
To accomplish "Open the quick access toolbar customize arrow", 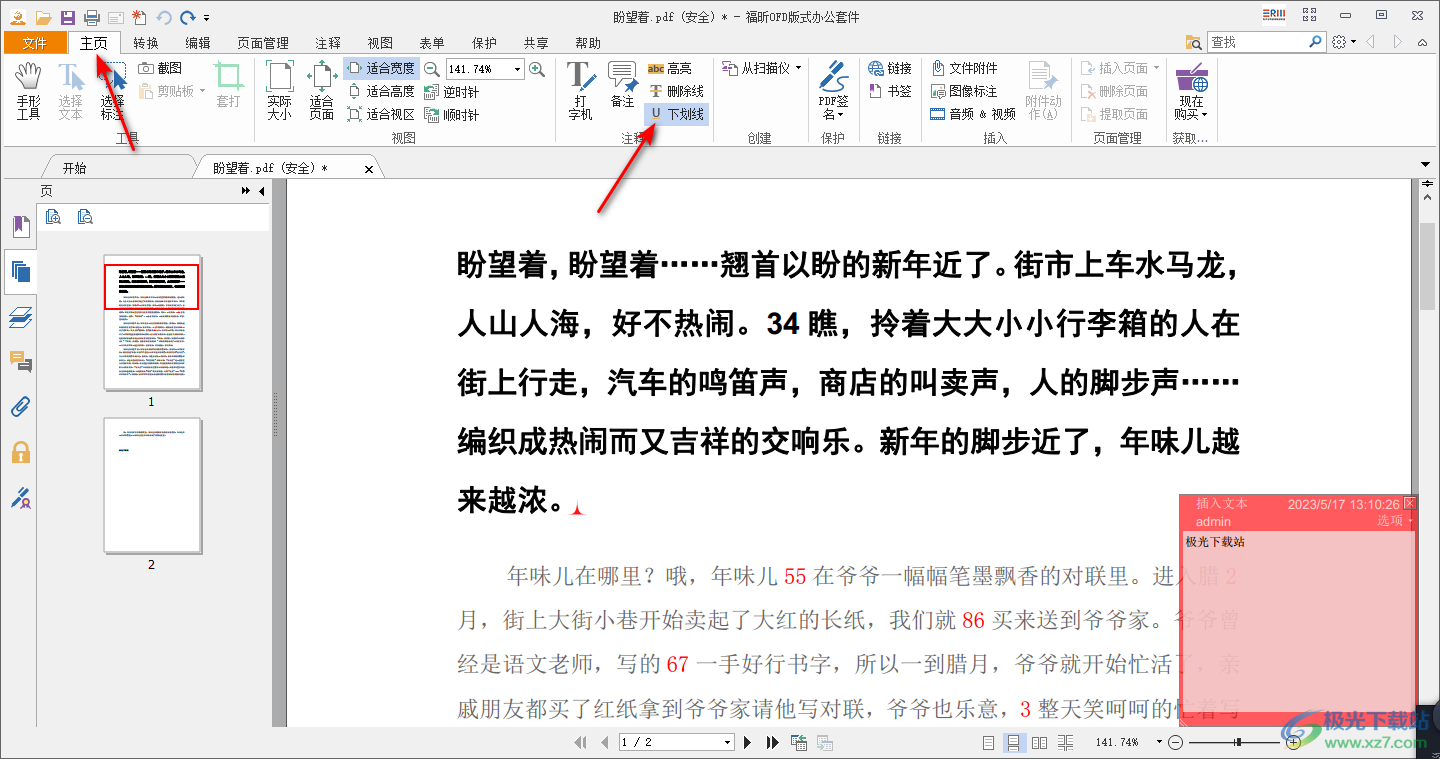I will [x=206, y=18].
